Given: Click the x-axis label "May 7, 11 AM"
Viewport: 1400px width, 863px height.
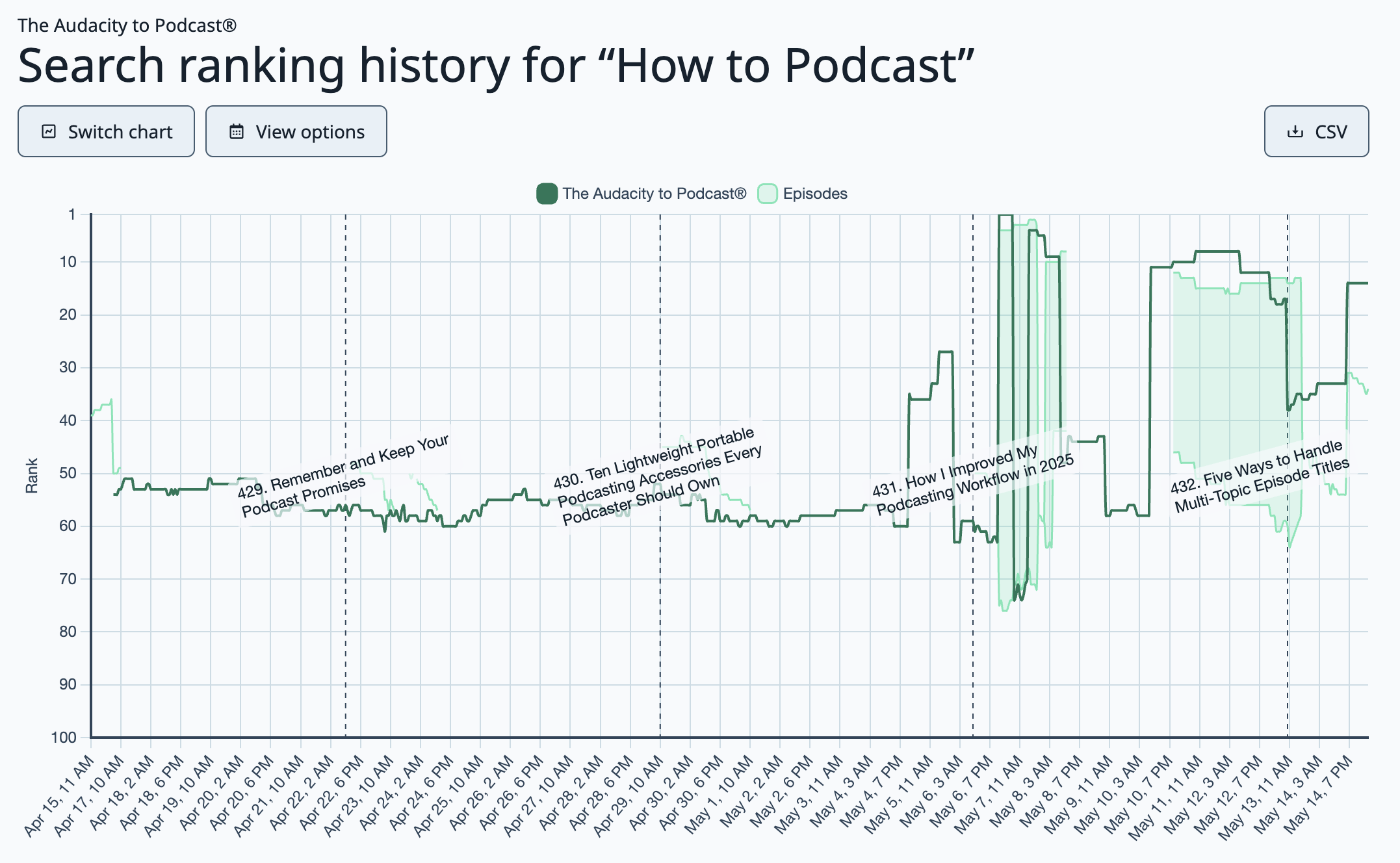Looking at the screenshot, I should click(x=990, y=794).
